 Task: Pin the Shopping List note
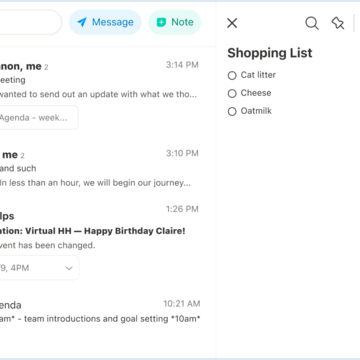pyautogui.click(x=338, y=23)
